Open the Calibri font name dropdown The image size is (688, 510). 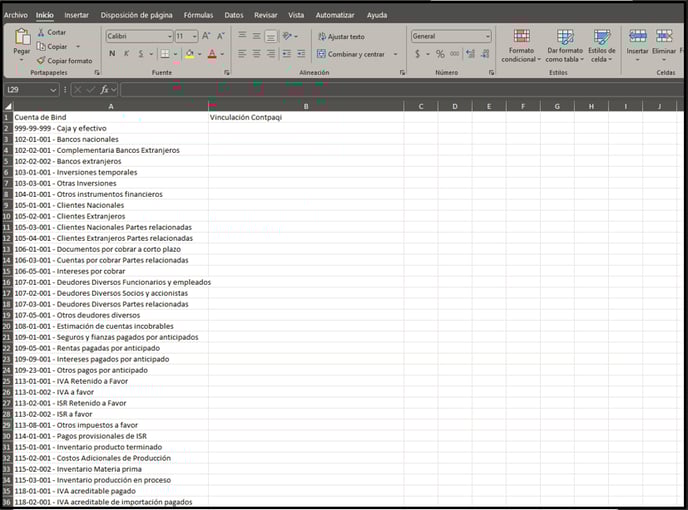coord(169,36)
